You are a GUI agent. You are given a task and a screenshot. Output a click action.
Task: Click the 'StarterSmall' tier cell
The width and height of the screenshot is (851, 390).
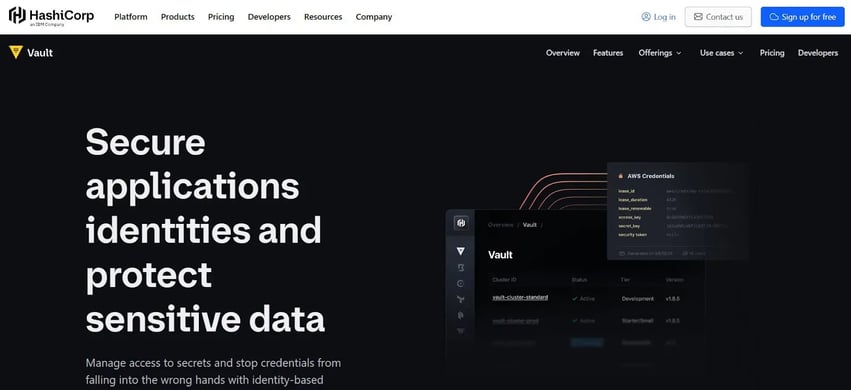[637, 321]
